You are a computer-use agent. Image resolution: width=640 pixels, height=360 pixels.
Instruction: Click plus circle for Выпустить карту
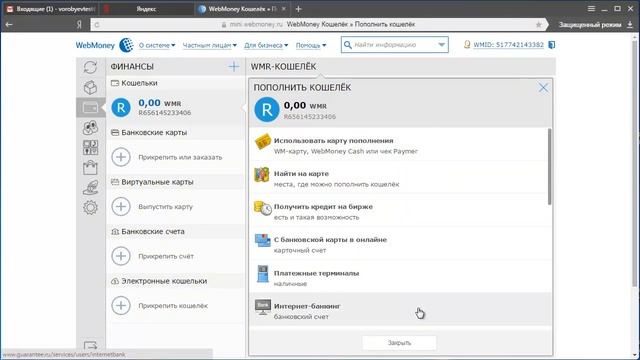(x=121, y=207)
